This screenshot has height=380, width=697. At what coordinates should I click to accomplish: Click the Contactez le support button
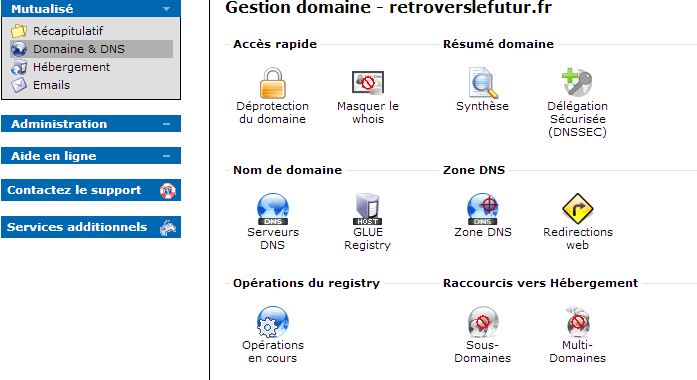91,190
